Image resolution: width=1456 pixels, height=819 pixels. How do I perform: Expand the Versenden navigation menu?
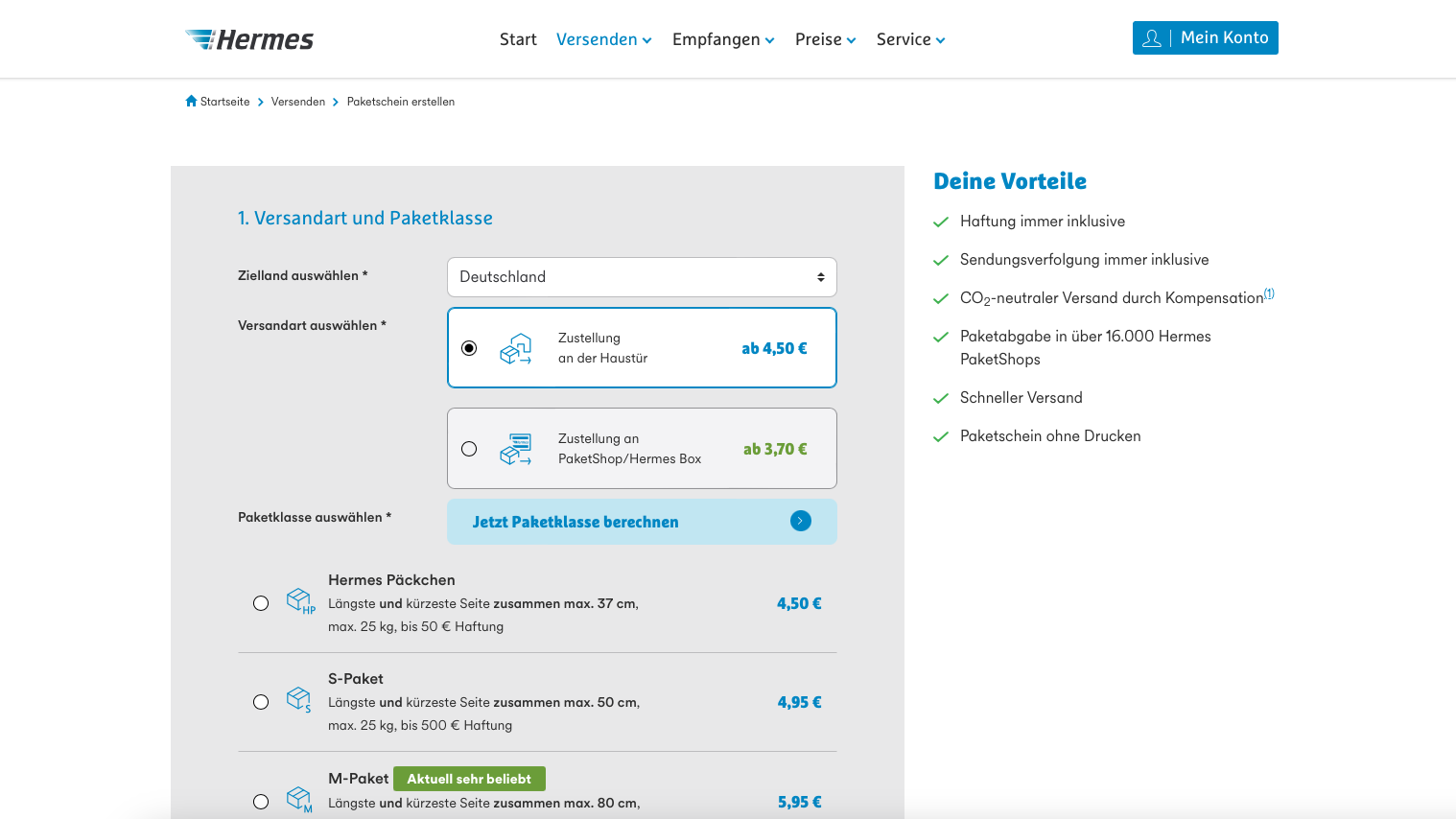point(603,39)
